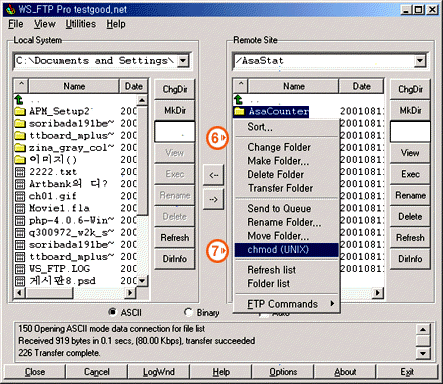This screenshot has width=443, height=384.
Task: Click the WS_FTP.LOG file icon
Action: (20, 269)
